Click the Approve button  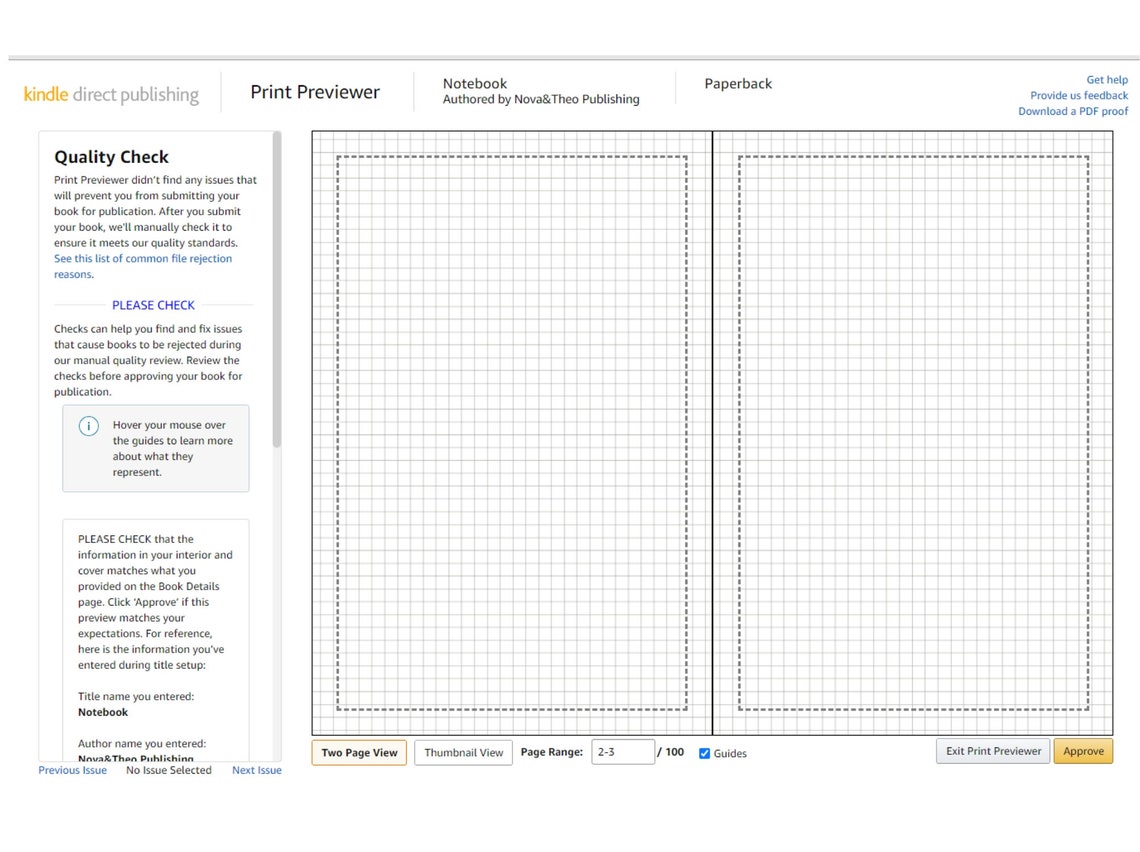1083,751
